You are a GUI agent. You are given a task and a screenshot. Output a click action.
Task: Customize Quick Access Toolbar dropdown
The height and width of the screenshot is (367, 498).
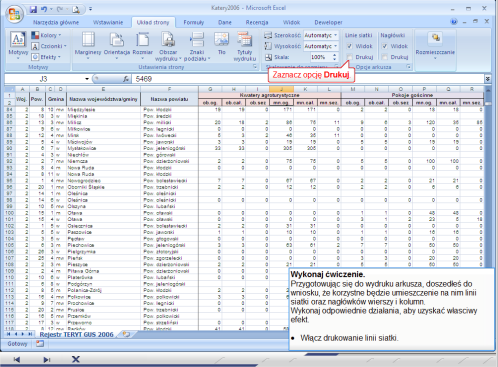pos(91,9)
